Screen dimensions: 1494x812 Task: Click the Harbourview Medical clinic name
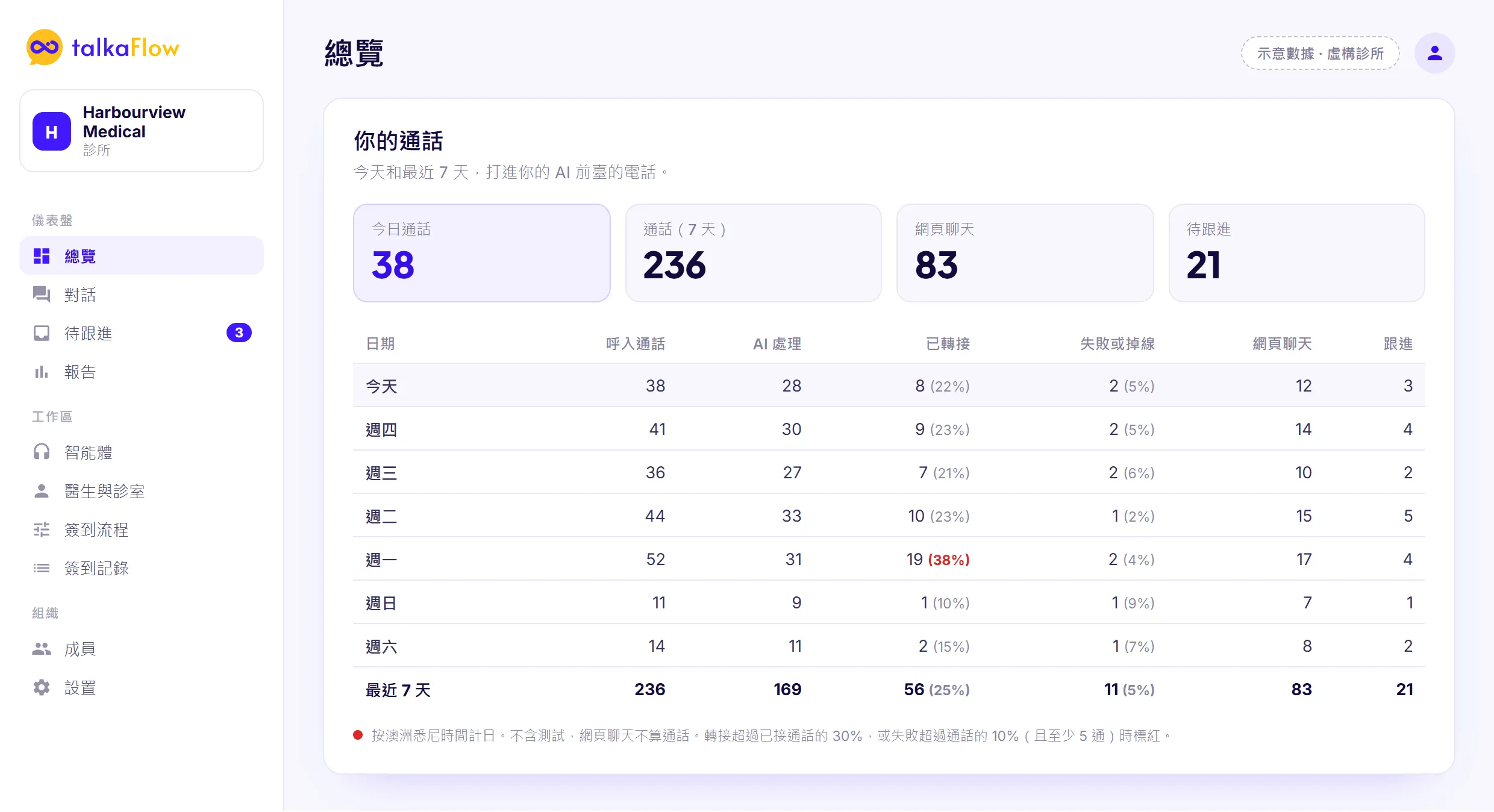tap(134, 122)
